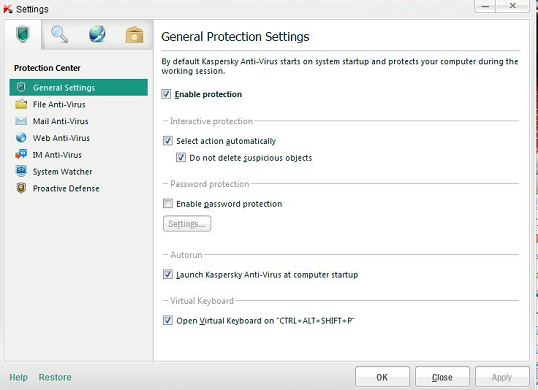538x390 pixels.
Task: Click the System Watcher monitor icon
Action: [21, 171]
